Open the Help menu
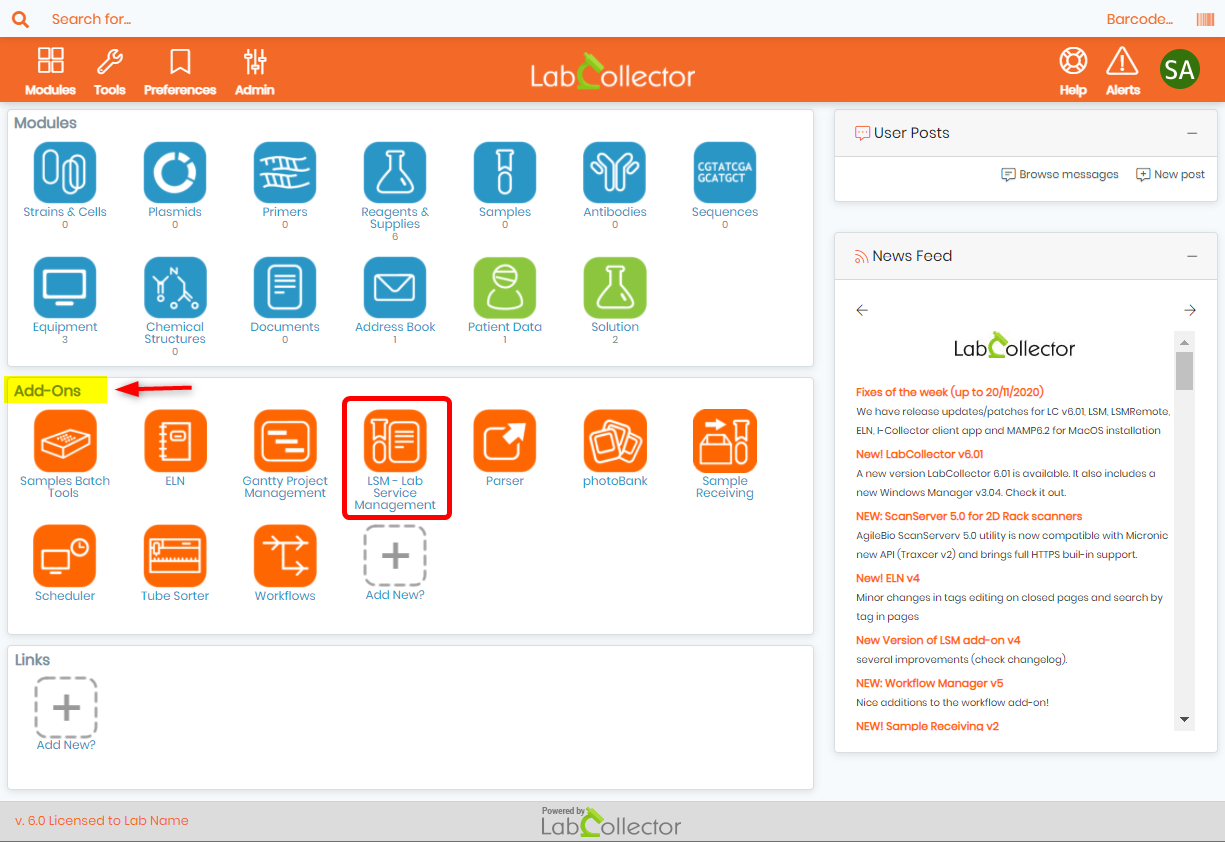 point(1073,71)
